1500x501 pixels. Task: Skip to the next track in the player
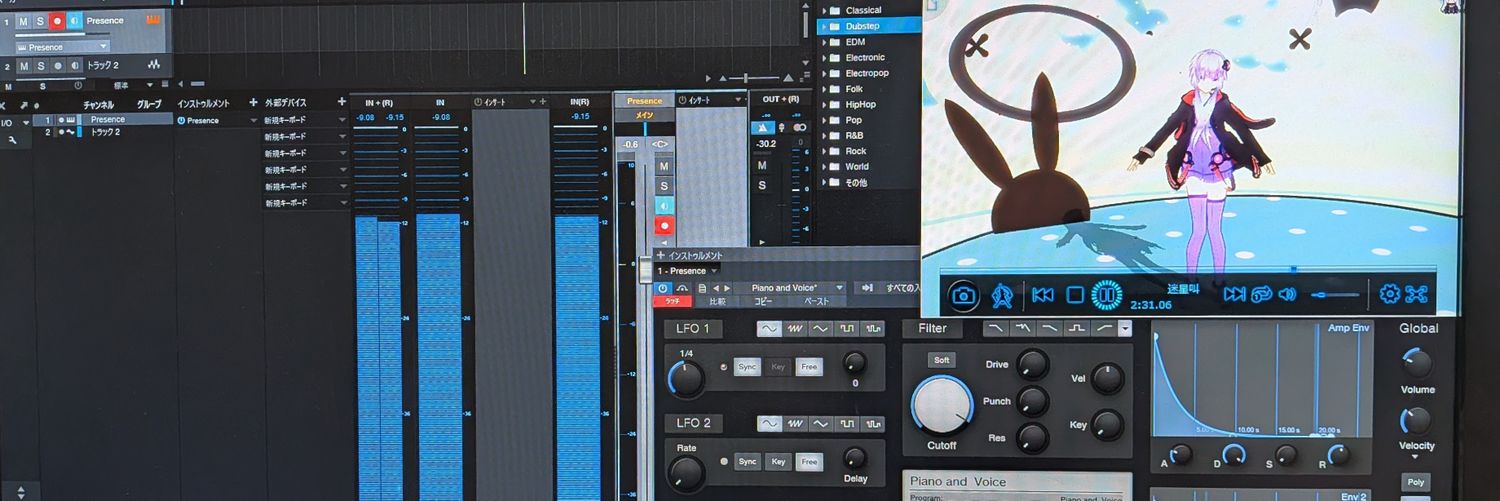tap(1234, 294)
